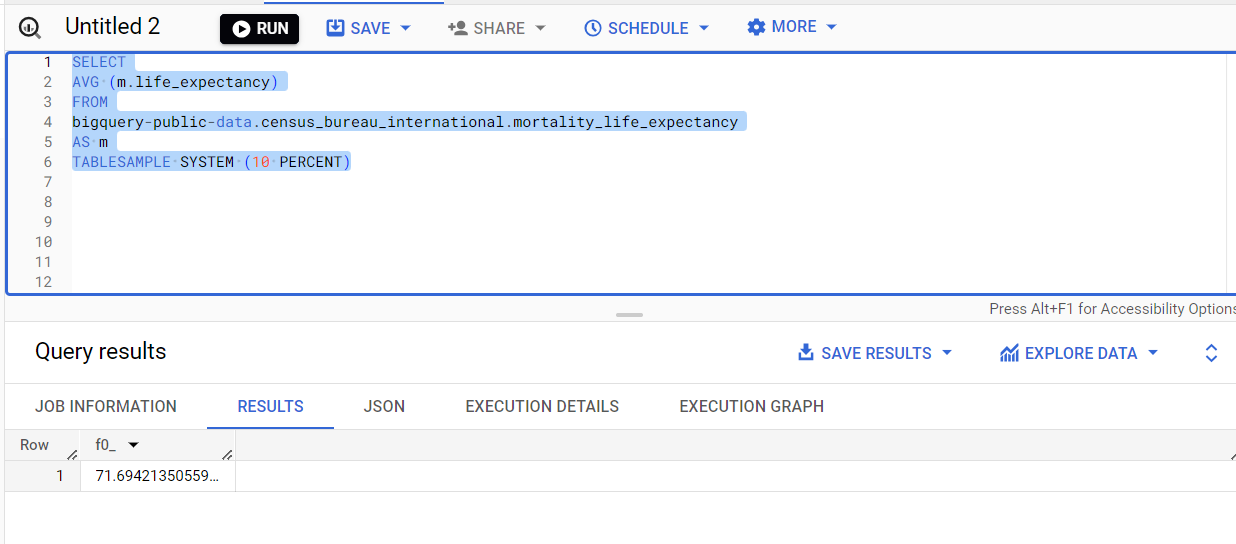Select the RESULTS tab
Viewport: 1236px width, 544px height.
270,406
